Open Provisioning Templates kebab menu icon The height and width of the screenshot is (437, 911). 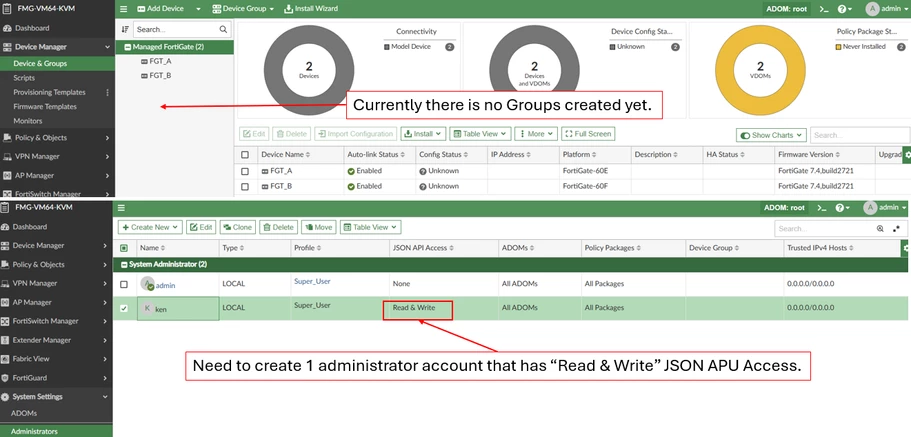107,92
